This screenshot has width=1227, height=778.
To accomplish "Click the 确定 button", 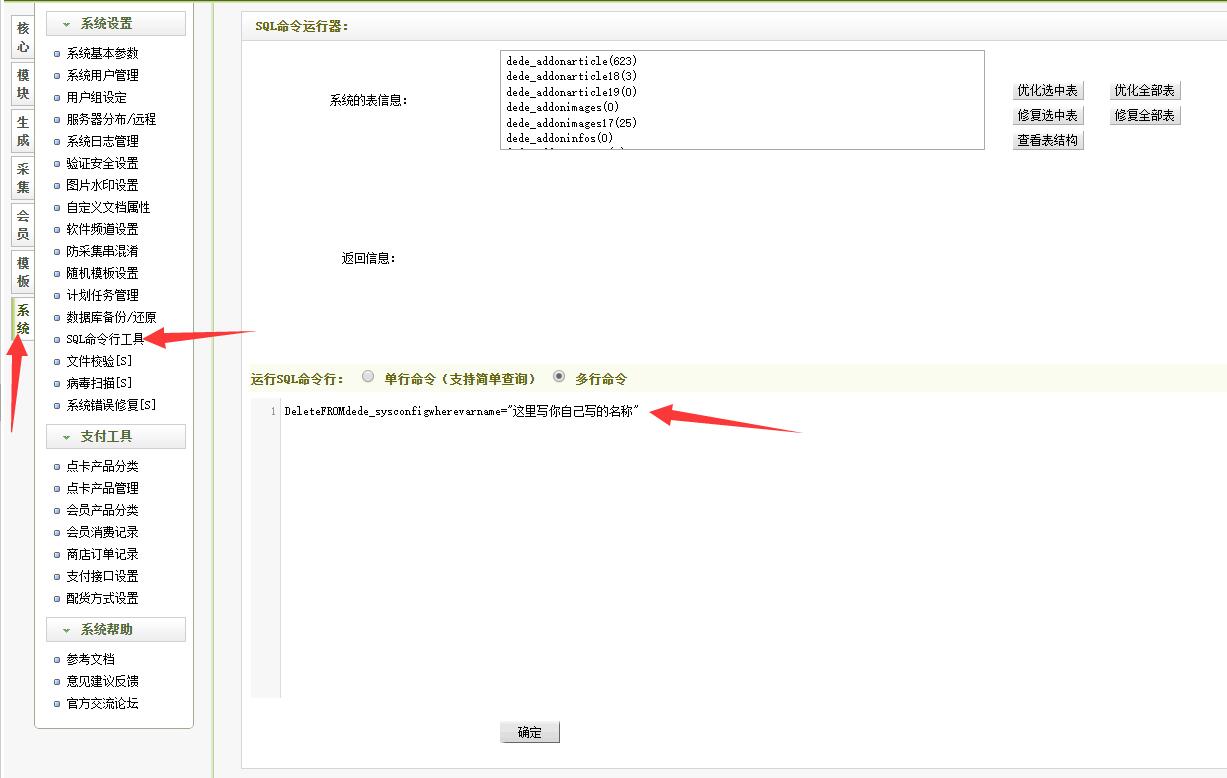I will pos(529,733).
